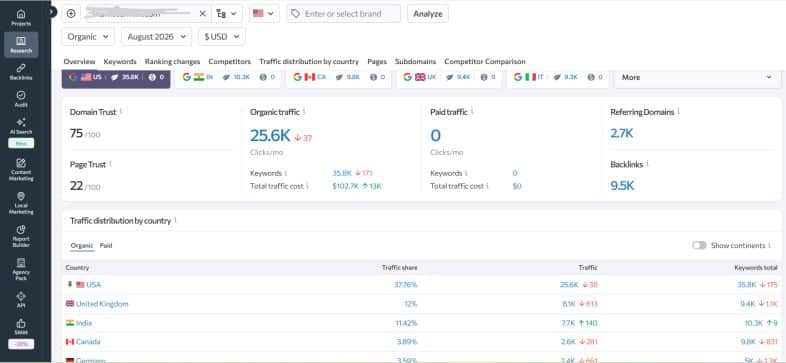Sort by Traffic share column header
Image resolution: width=786 pixels, height=363 pixels.
(x=399, y=268)
